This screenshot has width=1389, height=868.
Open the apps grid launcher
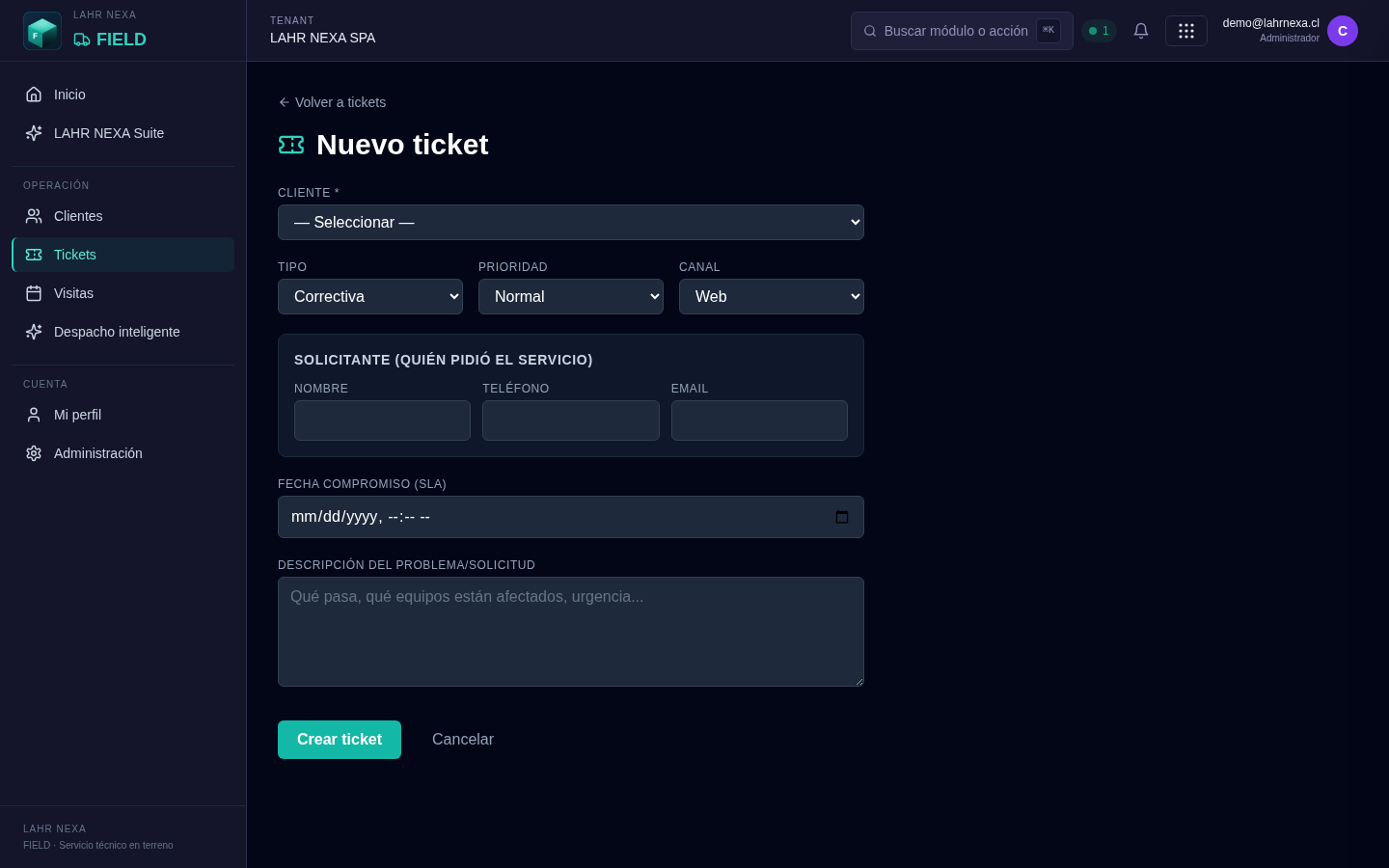pyautogui.click(x=1186, y=31)
